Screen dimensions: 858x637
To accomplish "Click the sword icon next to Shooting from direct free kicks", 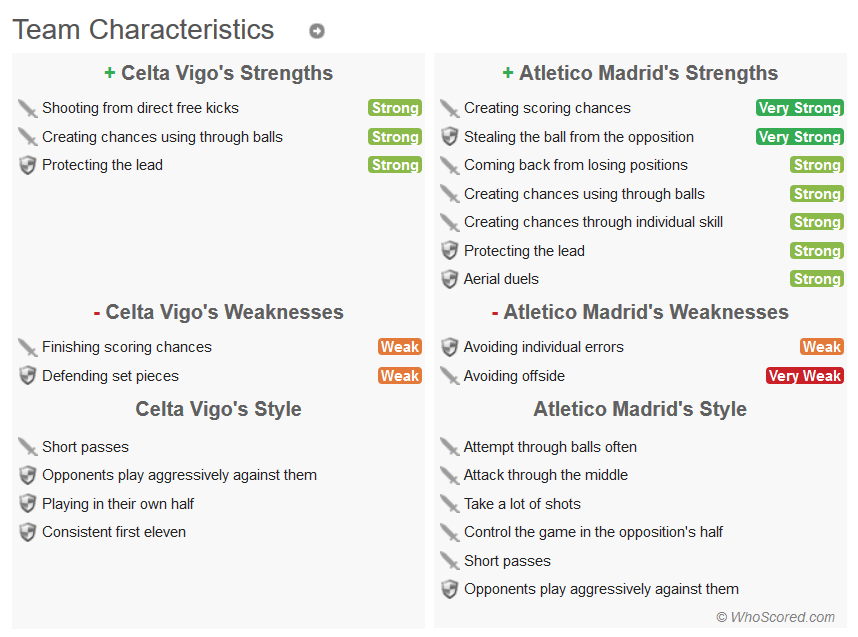I will (27, 108).
